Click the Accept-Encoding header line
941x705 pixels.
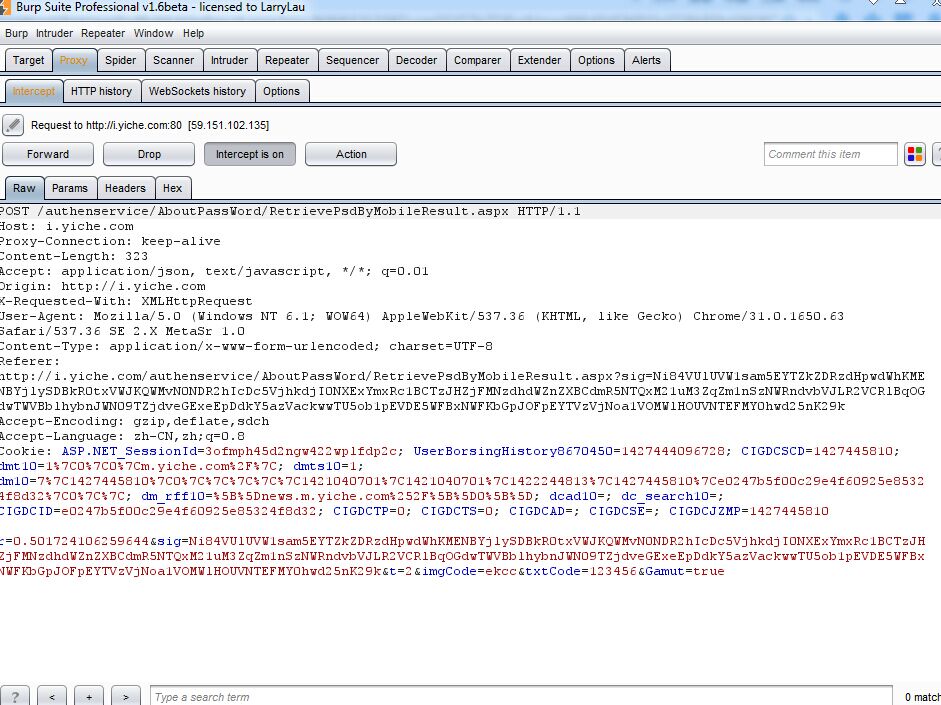pos(134,421)
